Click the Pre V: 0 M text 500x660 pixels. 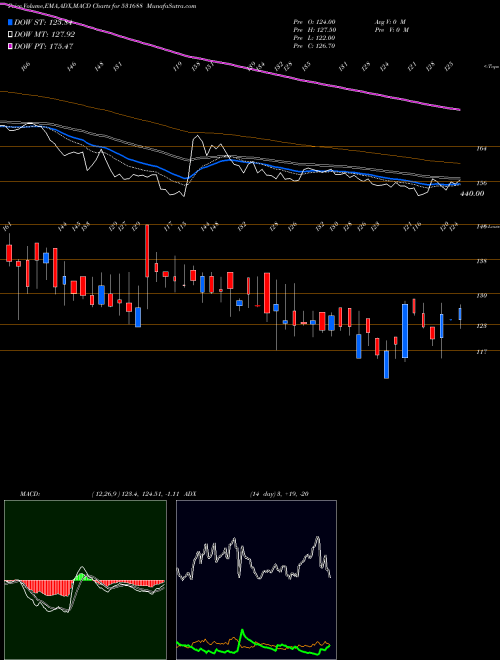pyautogui.click(x=391, y=30)
